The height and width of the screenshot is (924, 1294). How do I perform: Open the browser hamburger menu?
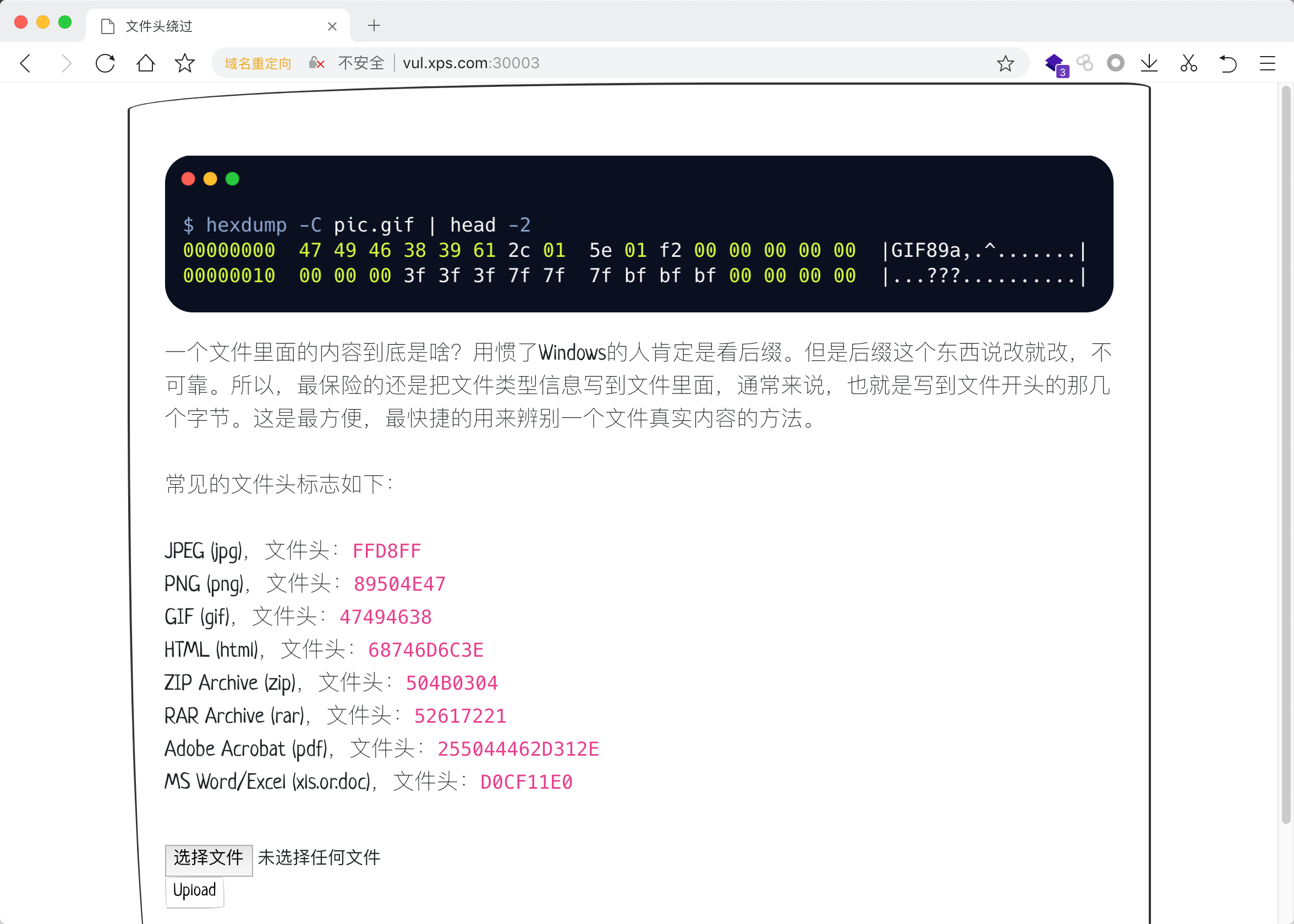click(x=1267, y=63)
